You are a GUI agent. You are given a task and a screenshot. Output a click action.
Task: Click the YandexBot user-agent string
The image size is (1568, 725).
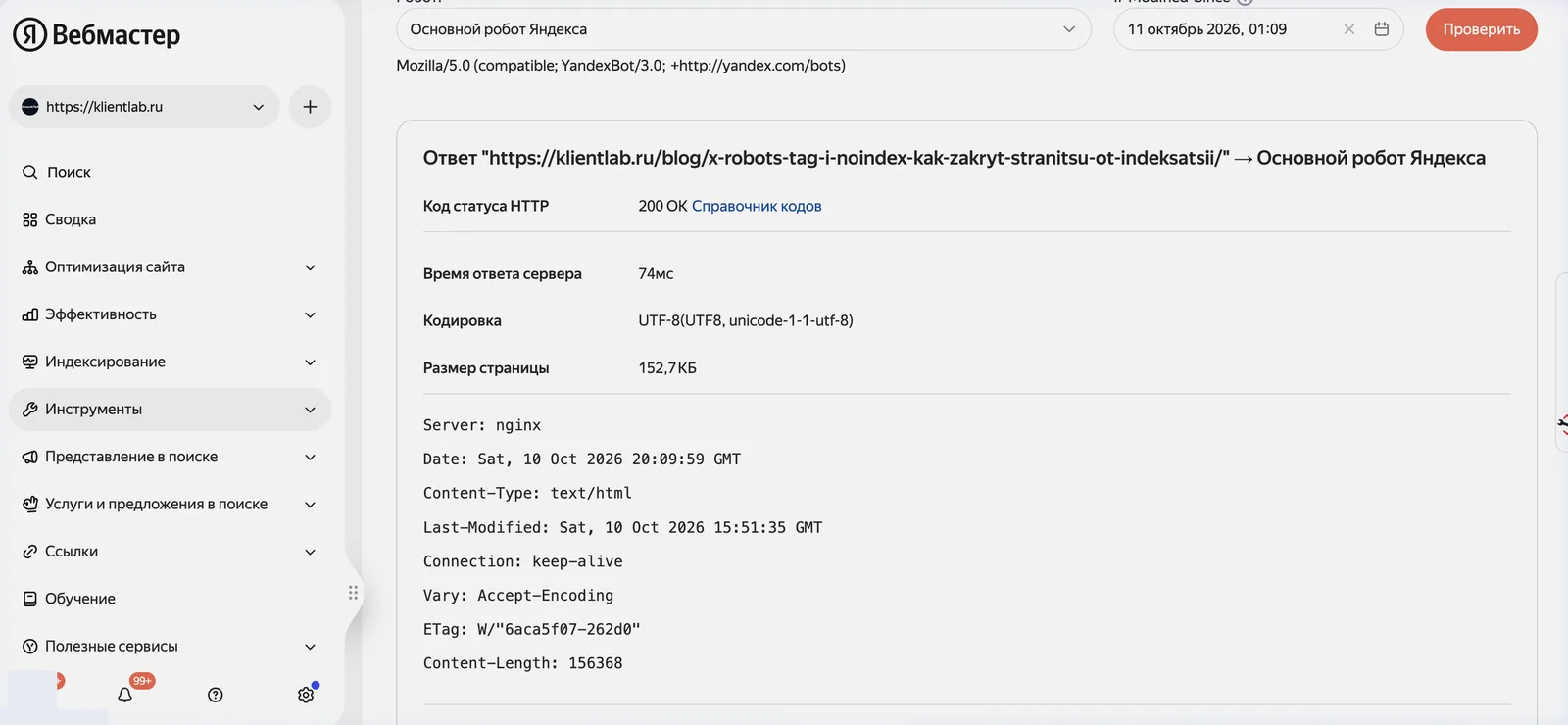(620, 66)
